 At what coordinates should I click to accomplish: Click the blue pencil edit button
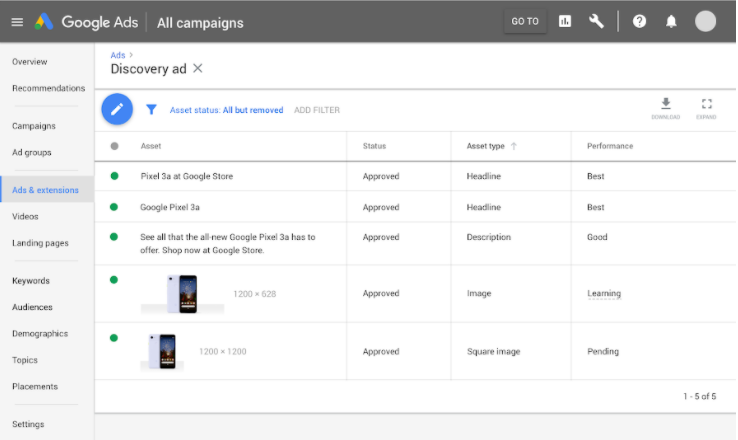(x=117, y=110)
